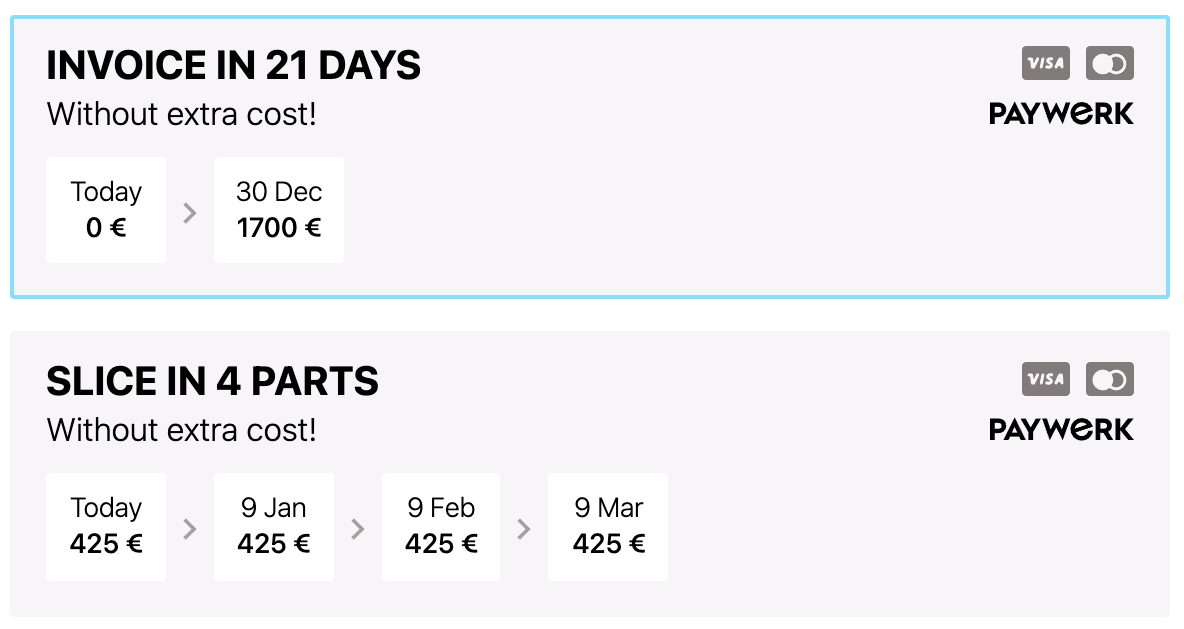
Task: Select the Invoice in 21 Days option
Action: [x=590, y=157]
